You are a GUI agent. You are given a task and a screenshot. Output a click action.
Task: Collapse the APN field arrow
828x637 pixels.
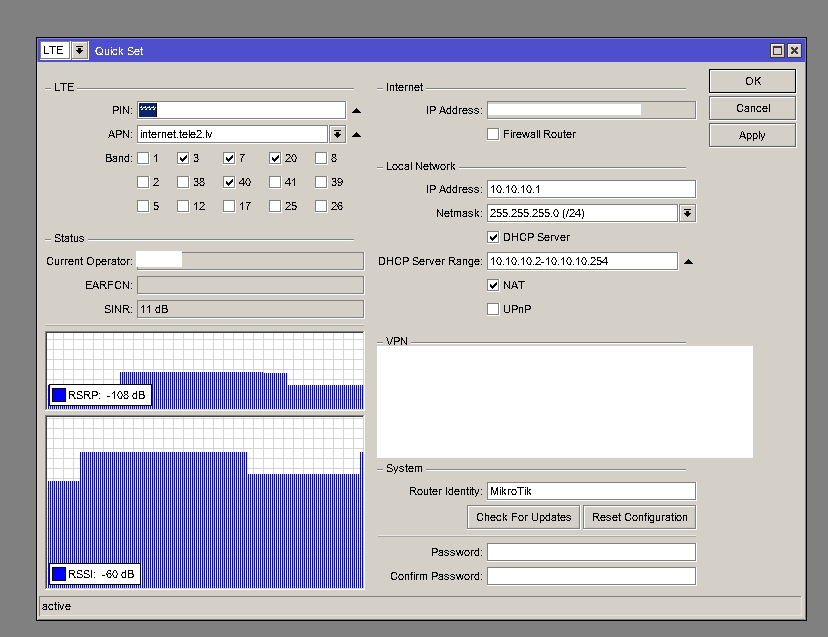pyautogui.click(x=356, y=134)
